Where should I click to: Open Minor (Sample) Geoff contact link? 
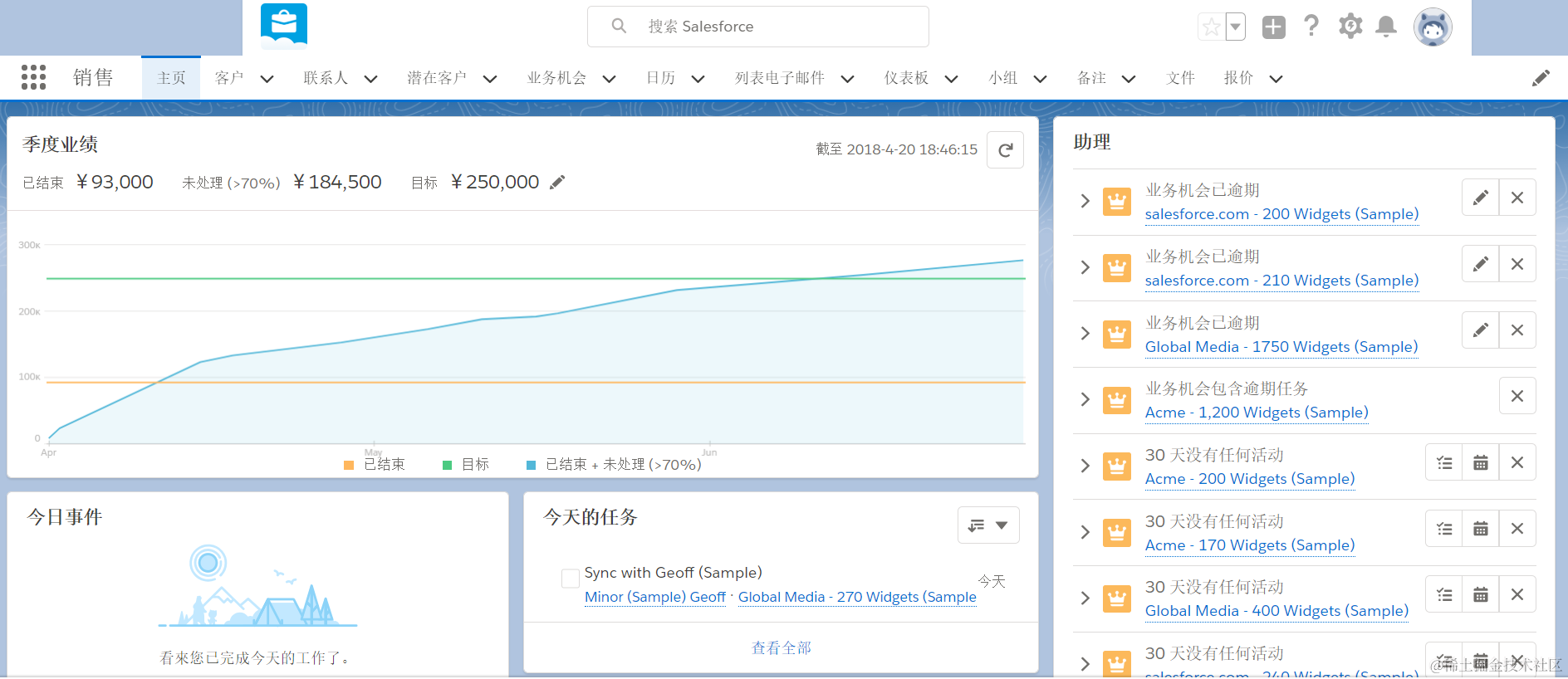655,597
